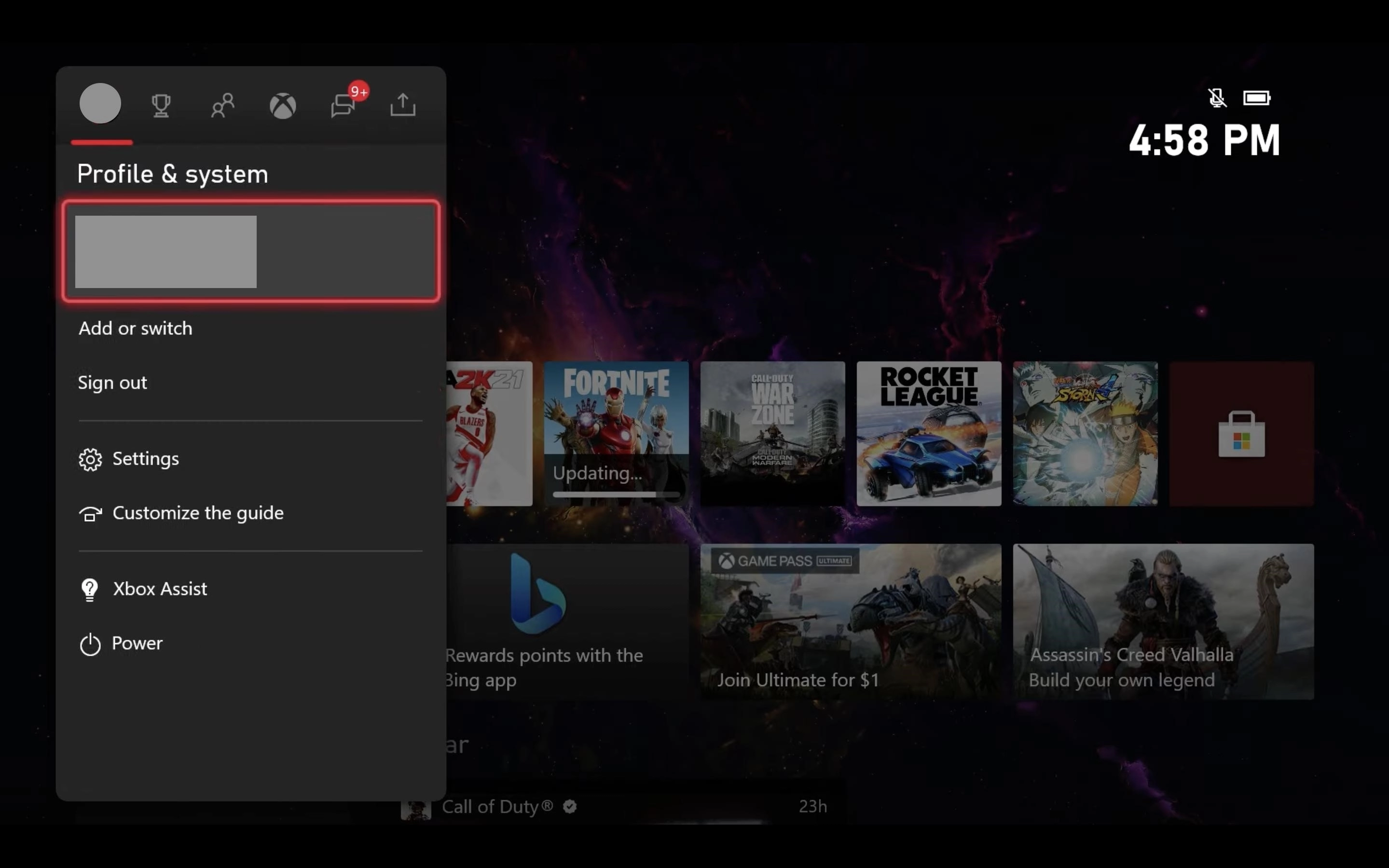Click the Game Pass Ultimate badge
1389x868 pixels.
coord(785,561)
